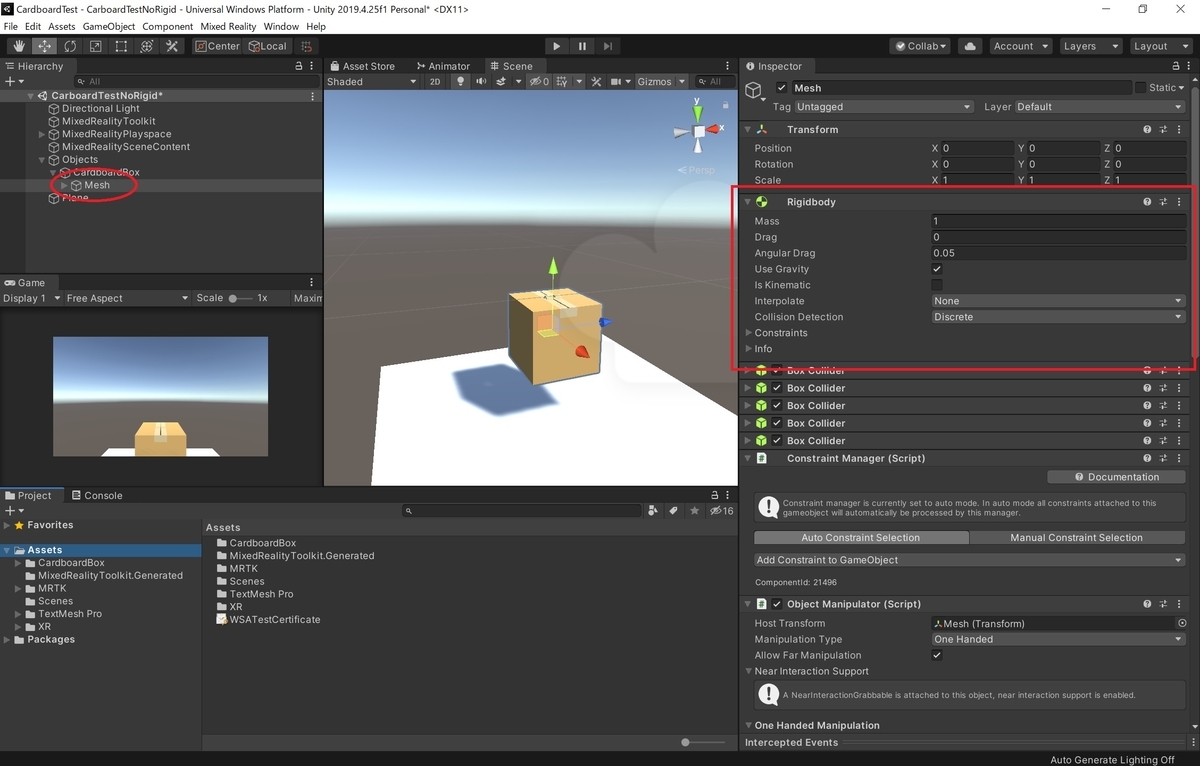This screenshot has height=766, width=1200.
Task: Select the Transform tool
Action: 146,46
